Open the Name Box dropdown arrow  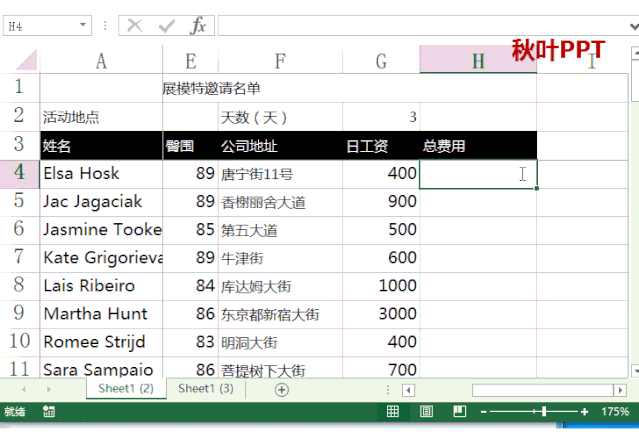(83, 25)
